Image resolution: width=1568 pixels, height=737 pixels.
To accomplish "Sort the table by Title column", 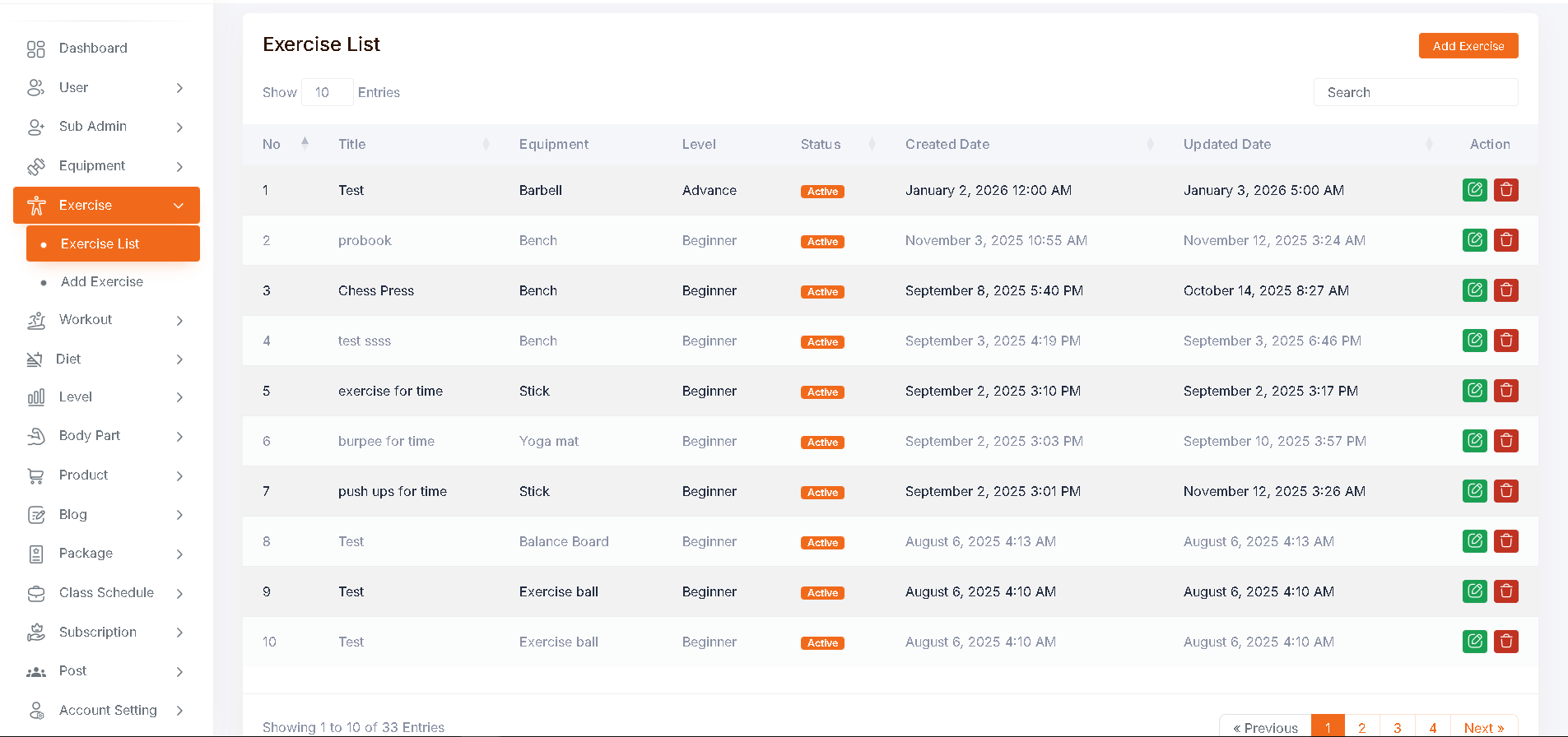I will (x=486, y=144).
